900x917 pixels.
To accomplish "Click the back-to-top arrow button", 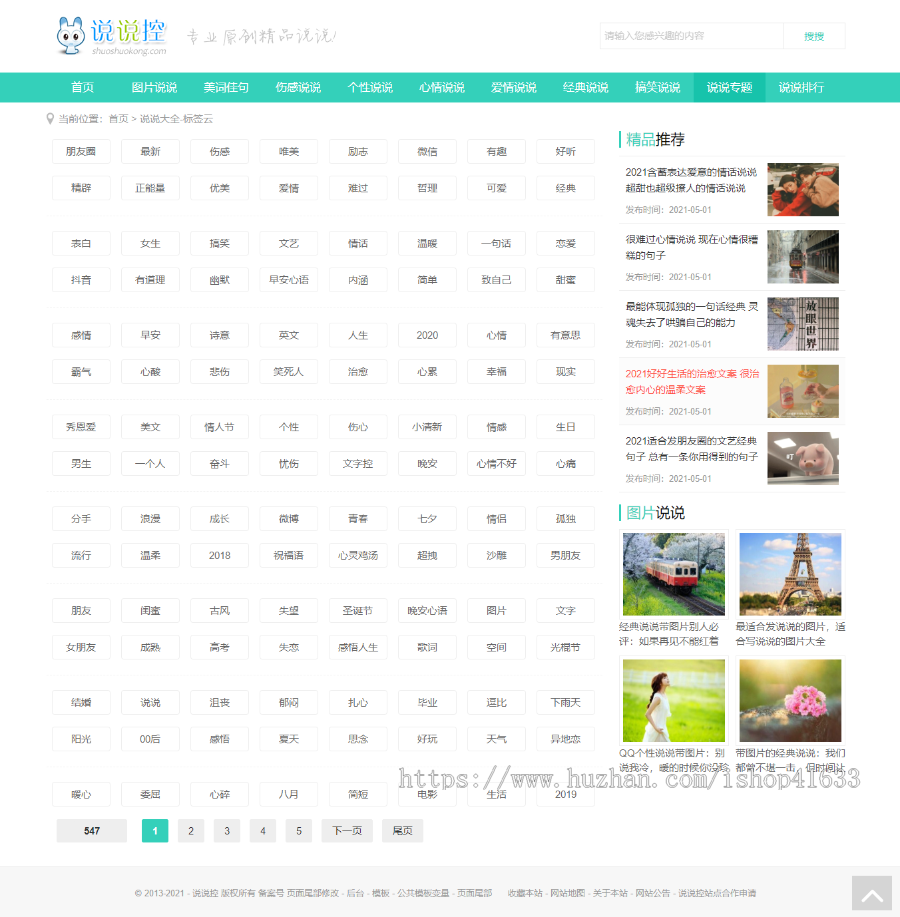I will (871, 893).
